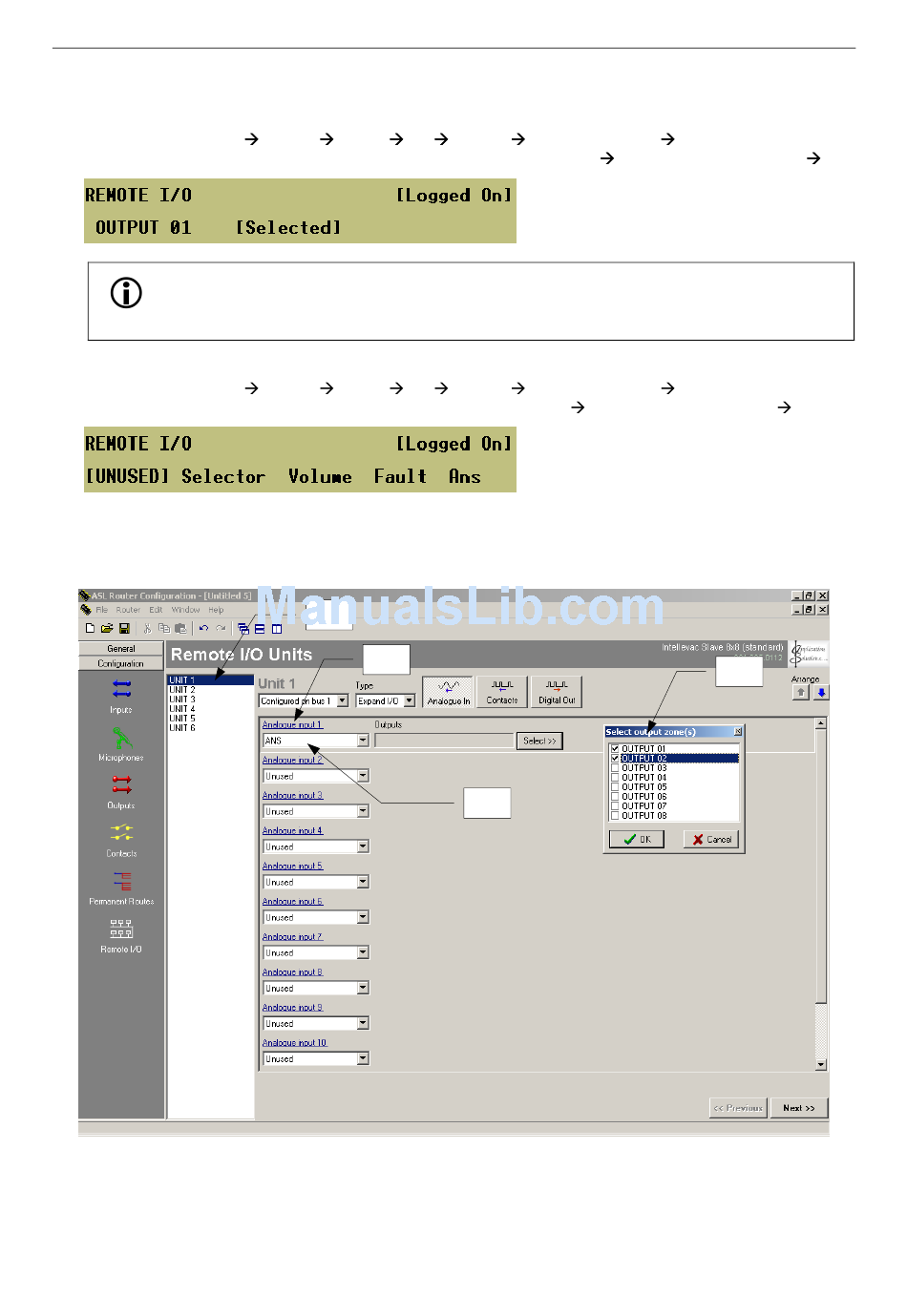
Task: Select UNIT 4 in the unit list
Action: coord(182,709)
